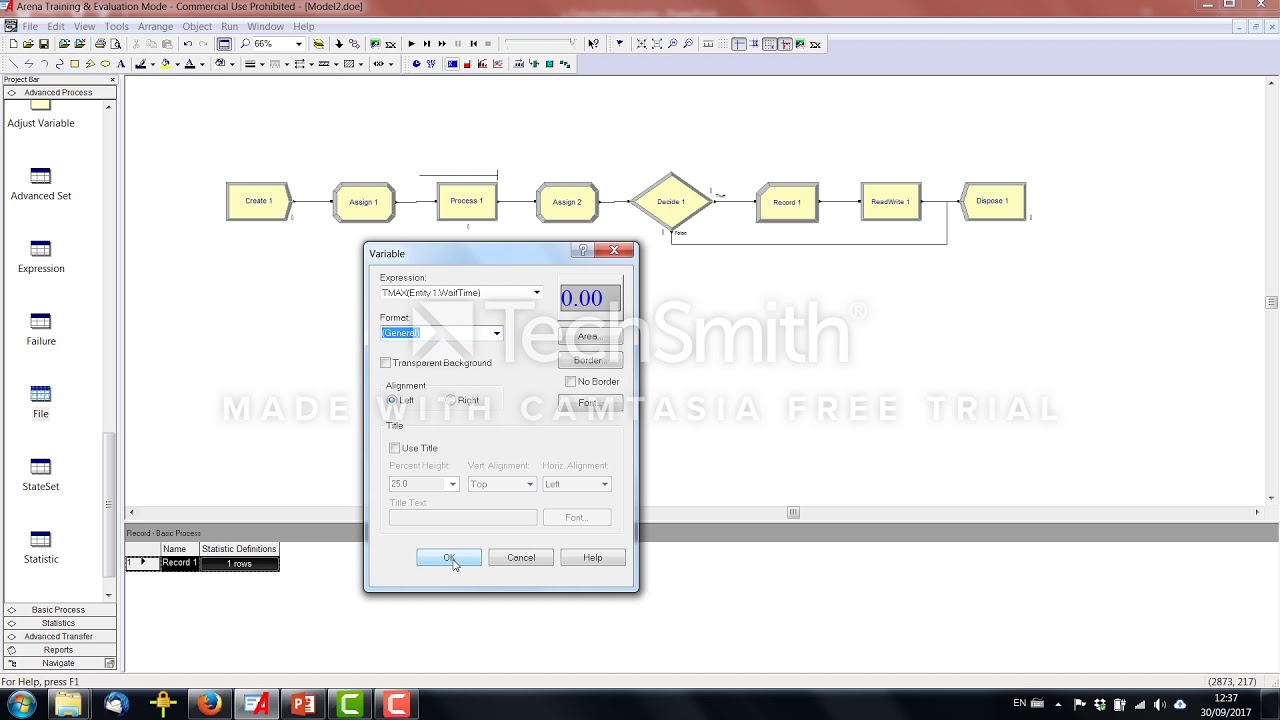Expand the Advanced Transfer panel
The height and width of the screenshot is (720, 1280).
pyautogui.click(x=58, y=637)
